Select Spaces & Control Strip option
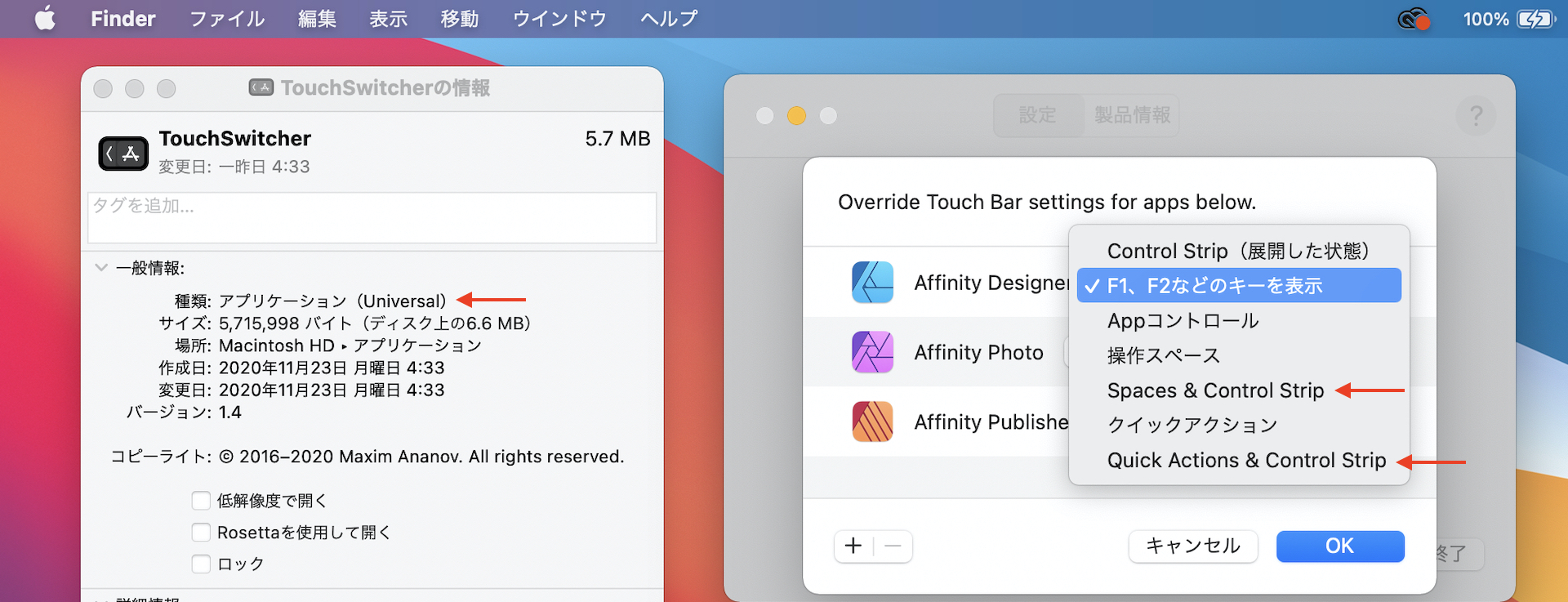The width and height of the screenshot is (1568, 602). click(x=1239, y=390)
